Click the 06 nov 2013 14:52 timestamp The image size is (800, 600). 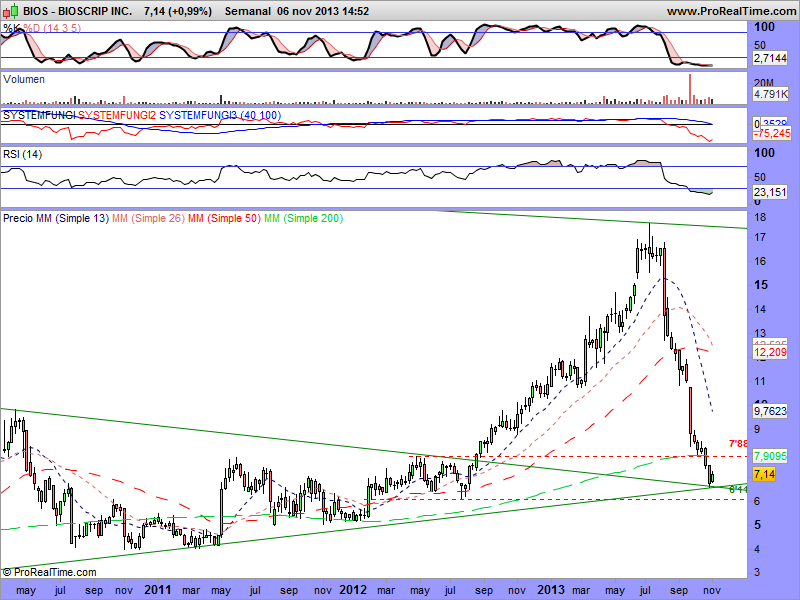(323, 11)
